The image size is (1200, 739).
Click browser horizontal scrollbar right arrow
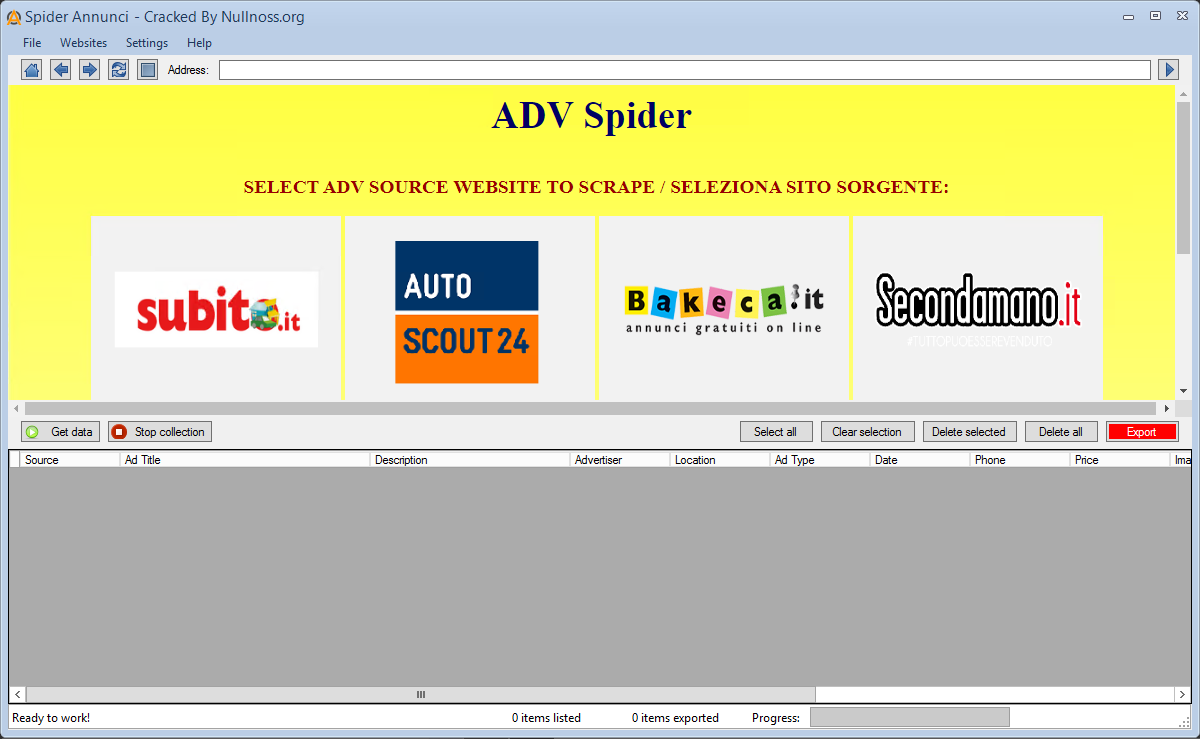click(x=1166, y=409)
